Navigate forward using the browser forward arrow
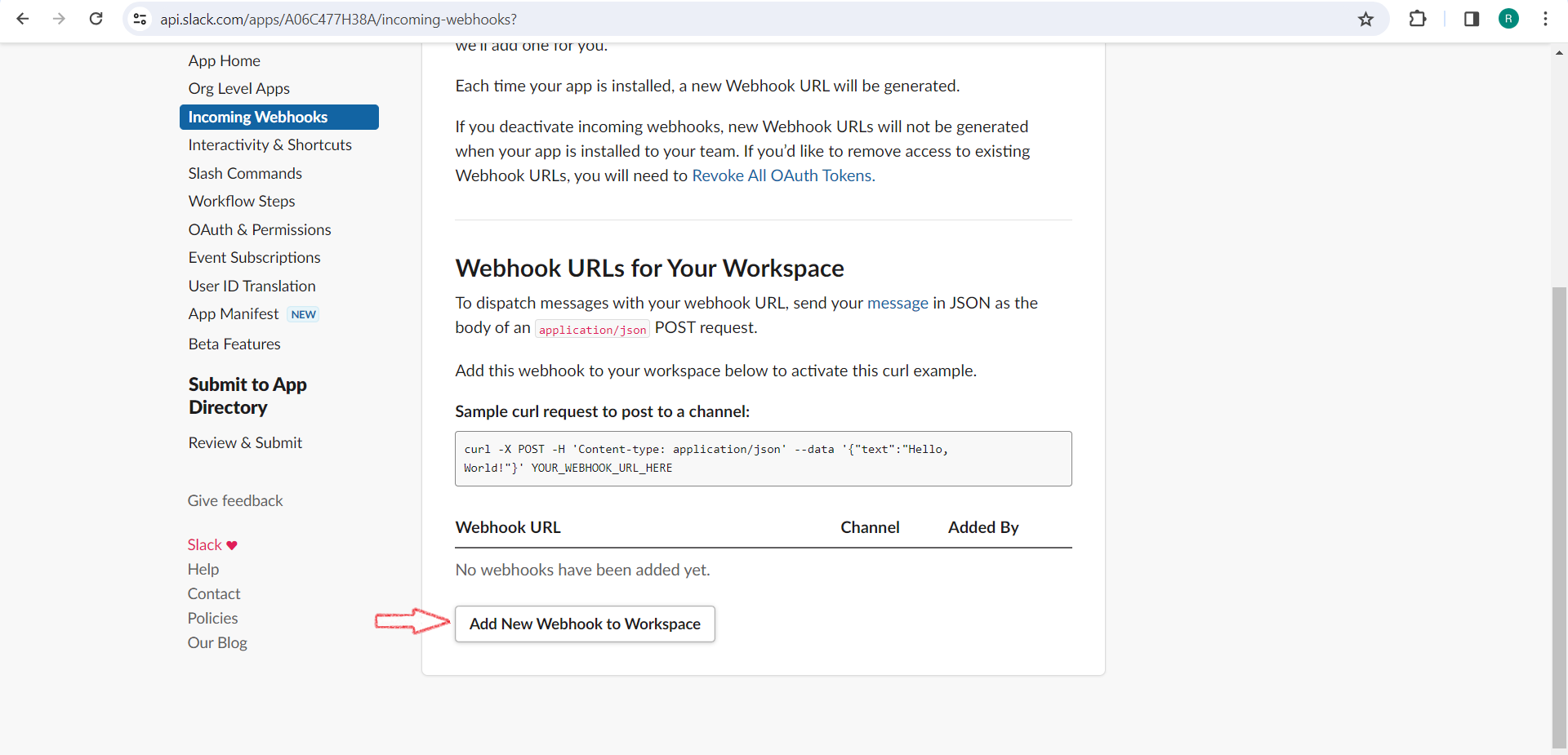1568x755 pixels. pyautogui.click(x=58, y=19)
